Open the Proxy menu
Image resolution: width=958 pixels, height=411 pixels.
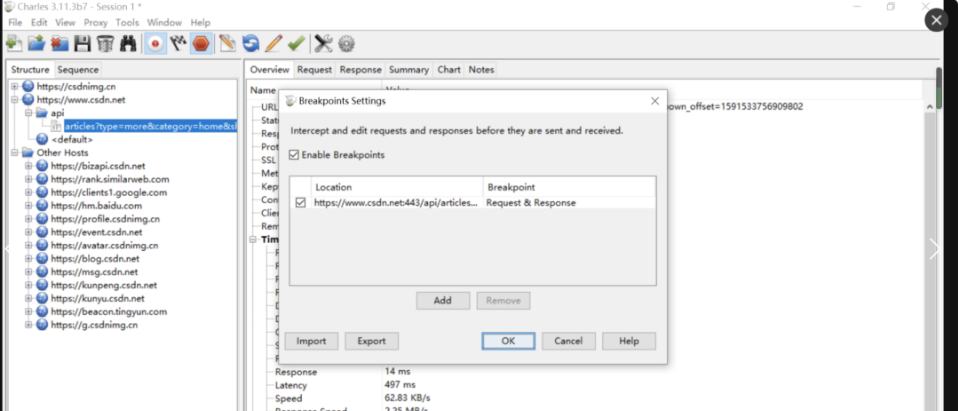(x=95, y=23)
